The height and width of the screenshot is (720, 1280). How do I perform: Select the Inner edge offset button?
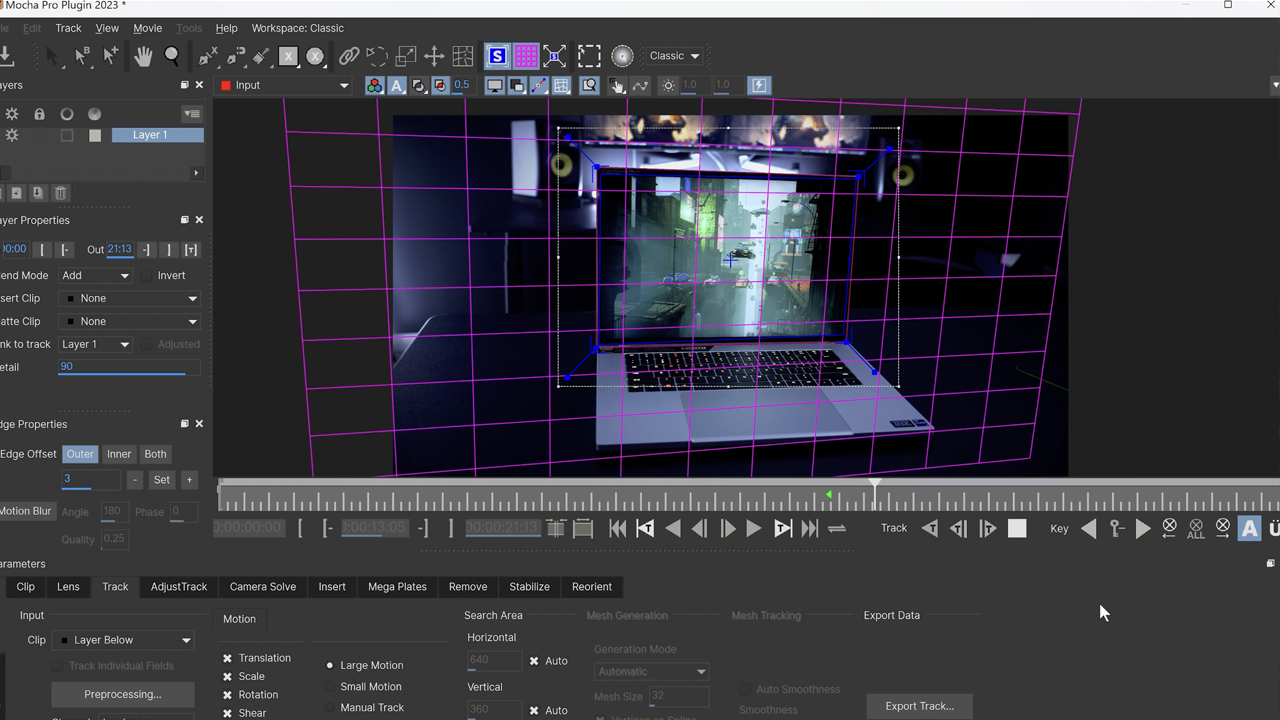click(119, 454)
